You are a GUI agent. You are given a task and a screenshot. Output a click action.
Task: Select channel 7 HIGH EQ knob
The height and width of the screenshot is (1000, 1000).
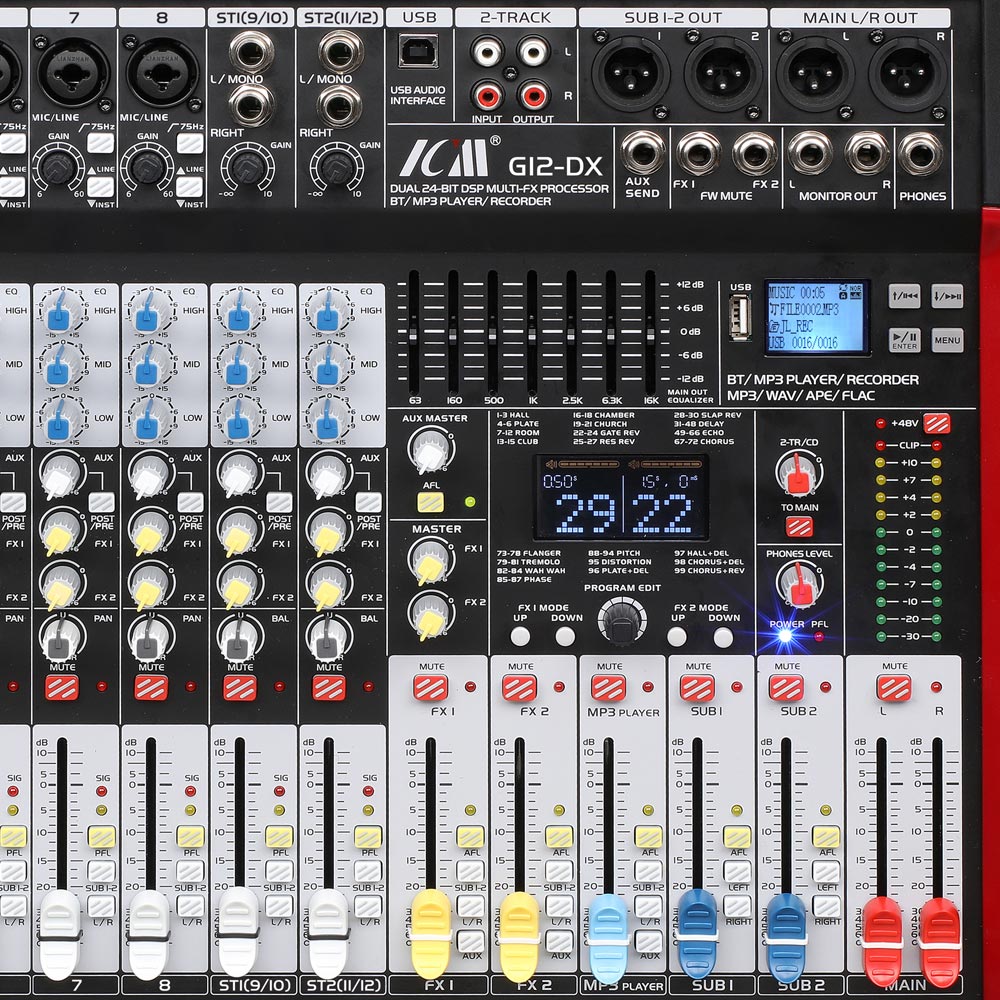tap(59, 312)
